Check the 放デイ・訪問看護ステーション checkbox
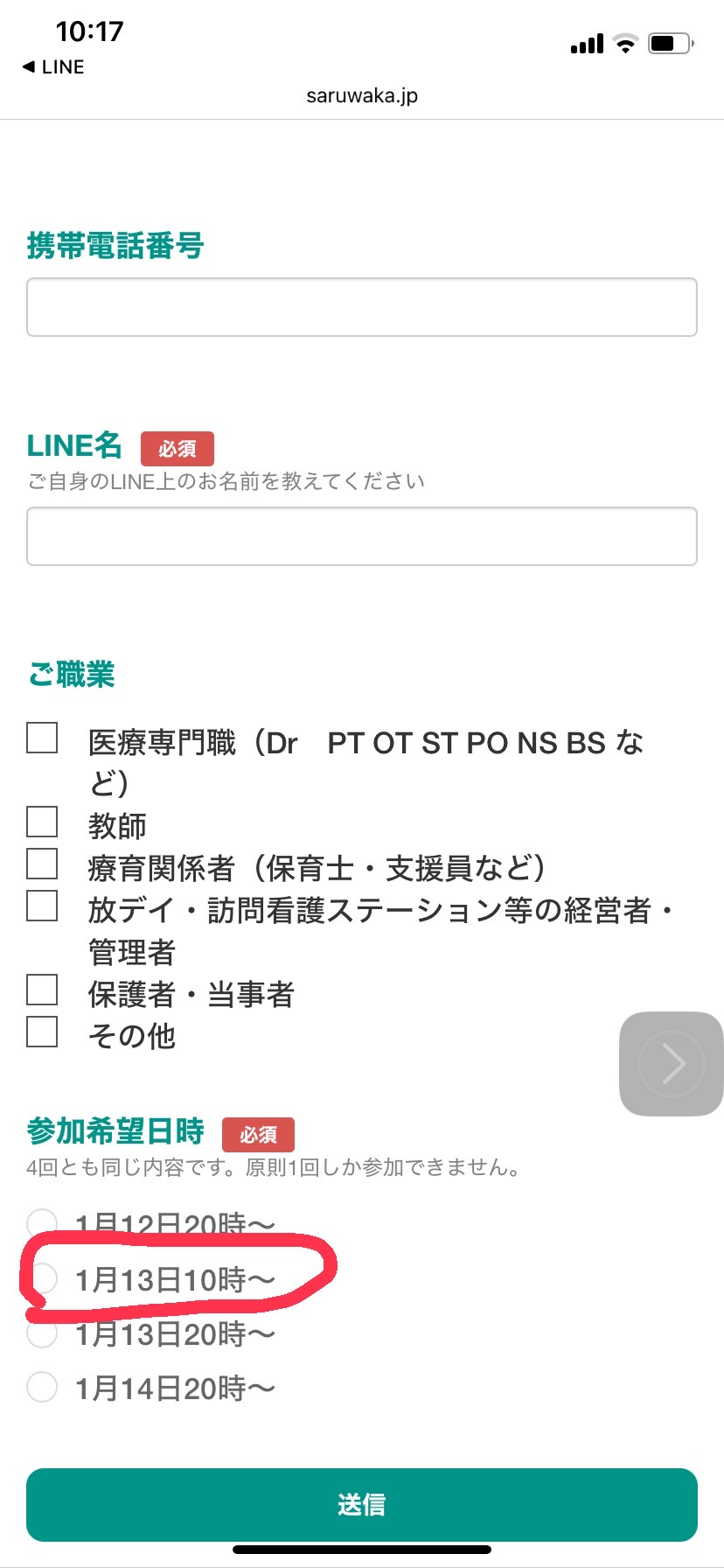 click(42, 906)
